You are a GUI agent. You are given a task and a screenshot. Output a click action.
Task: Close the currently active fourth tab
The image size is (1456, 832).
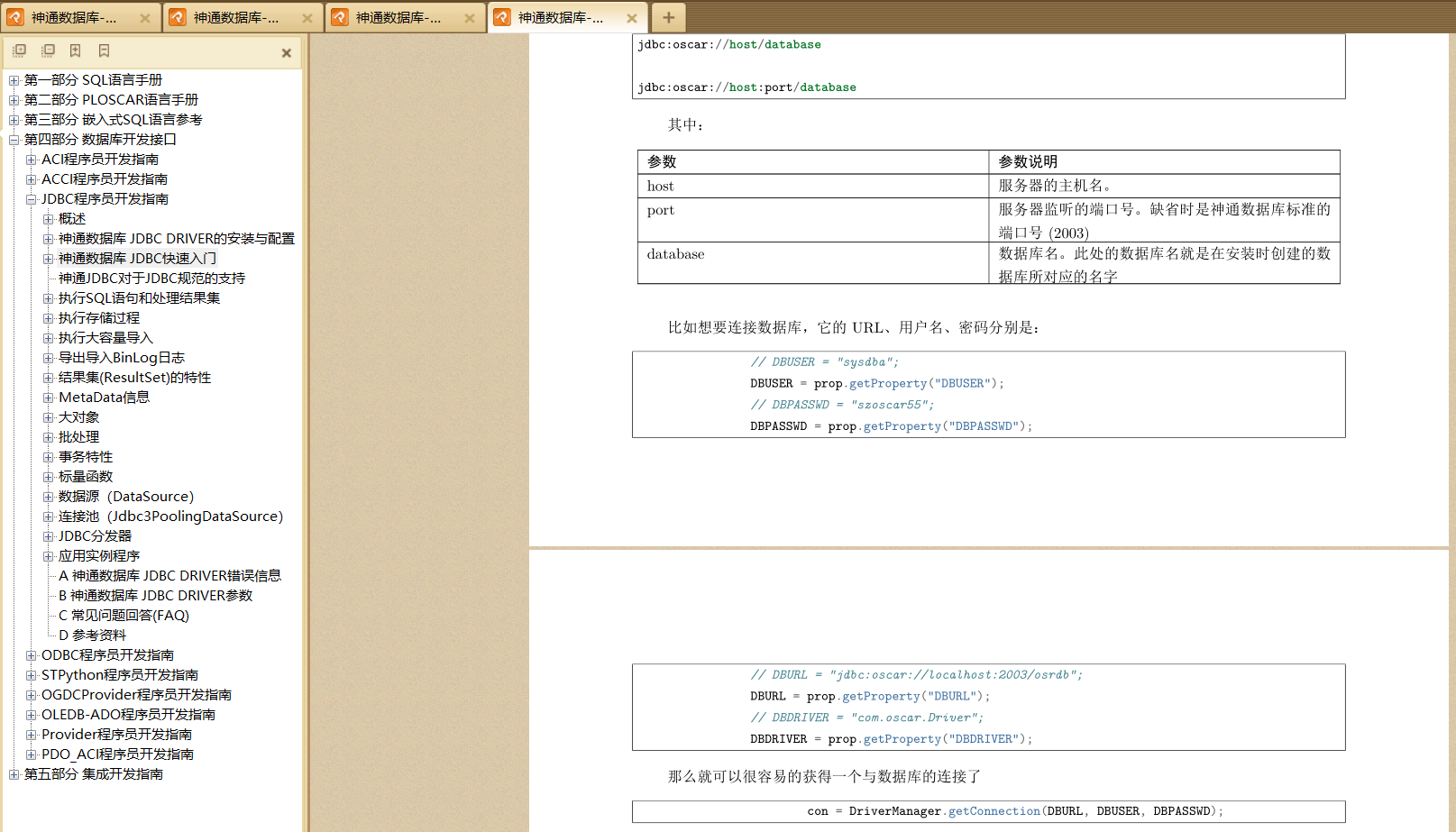pos(632,18)
